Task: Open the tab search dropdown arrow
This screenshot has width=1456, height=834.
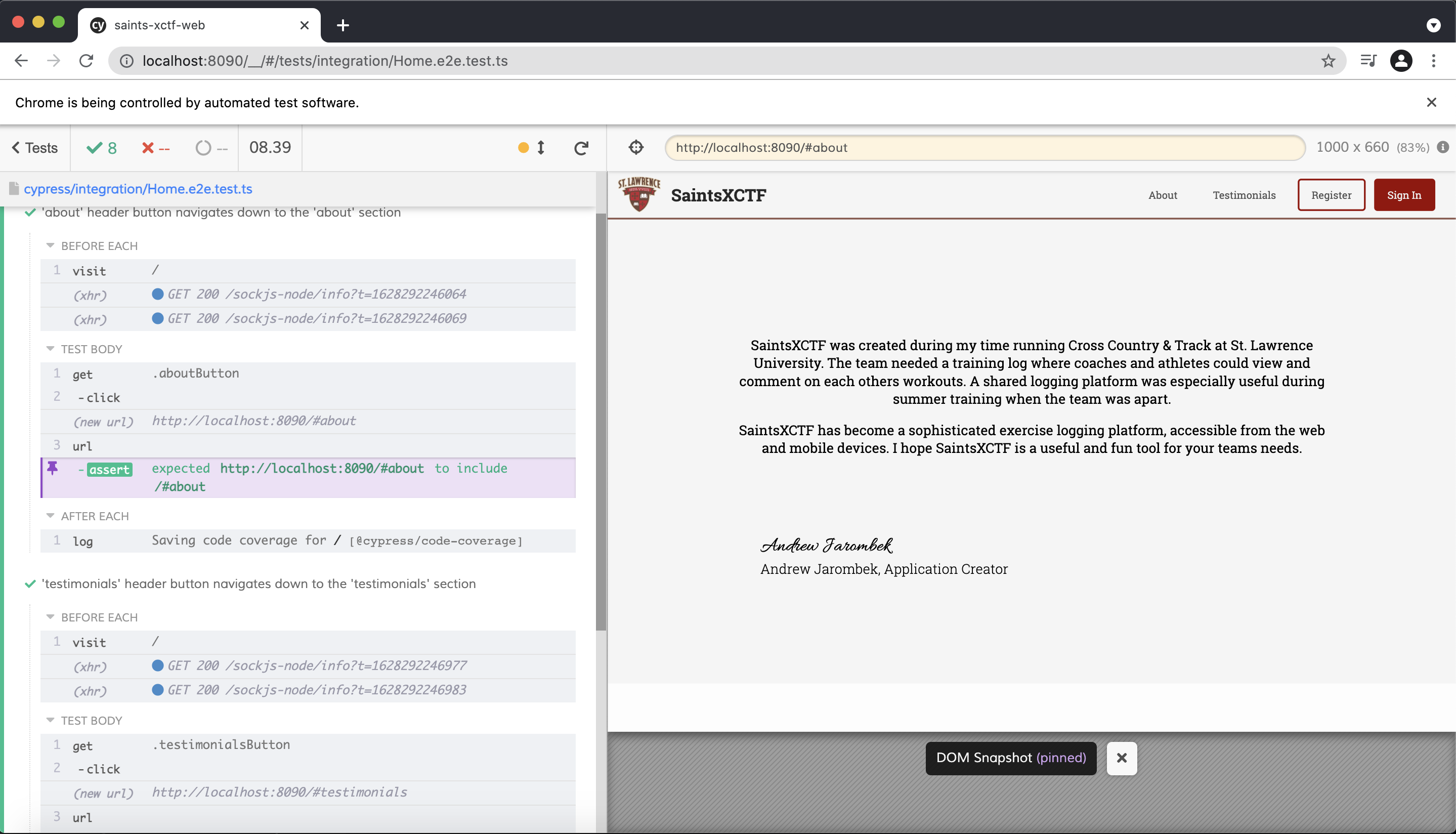Action: [1434, 25]
